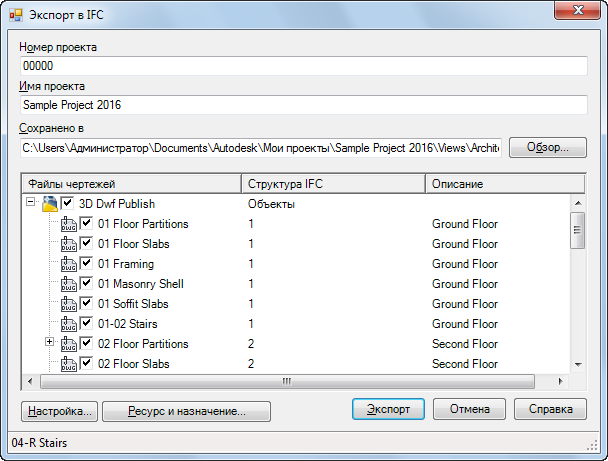Click Second Floor description for 02 Floor Partitions
This screenshot has height=461, width=608.
(465, 344)
